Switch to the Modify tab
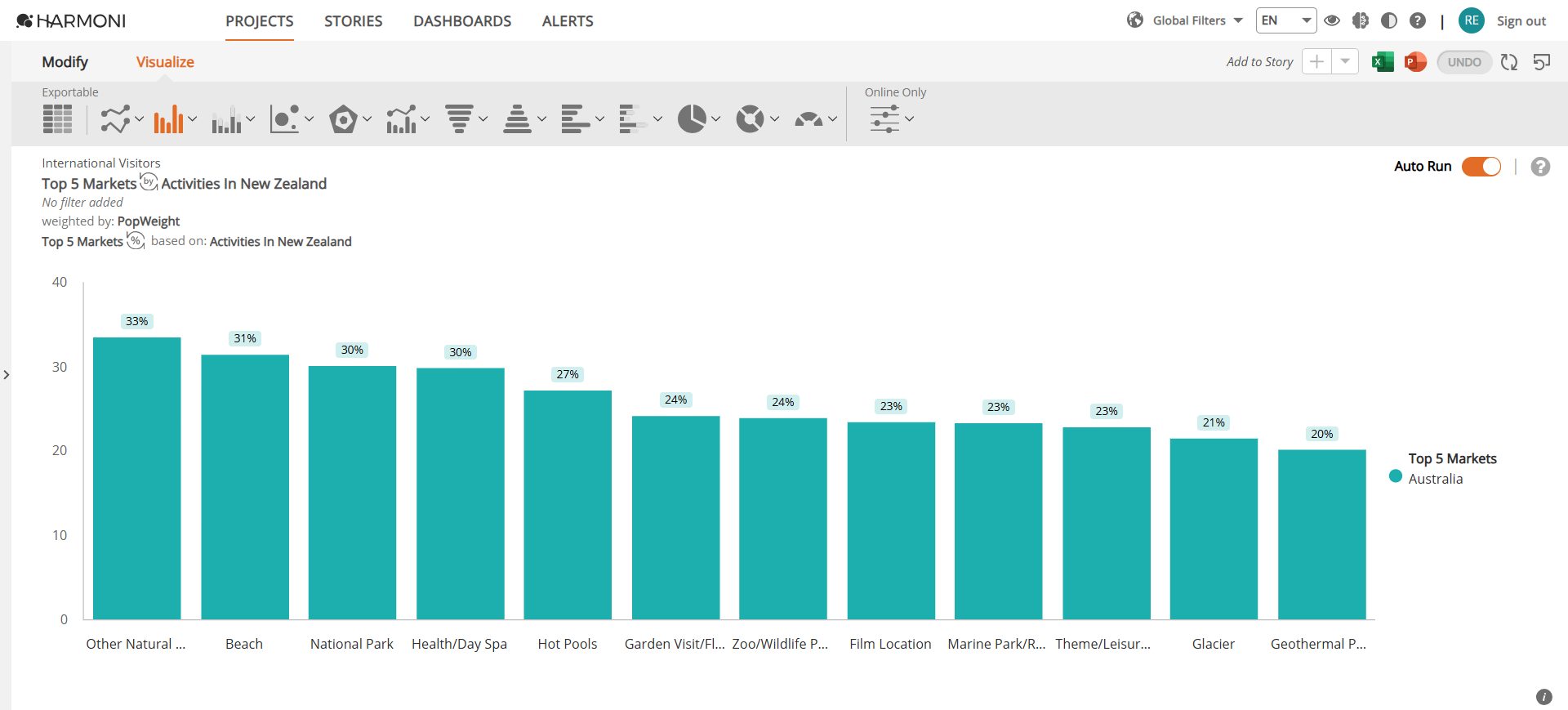Viewport: 1568px width, 710px height. coord(65,62)
